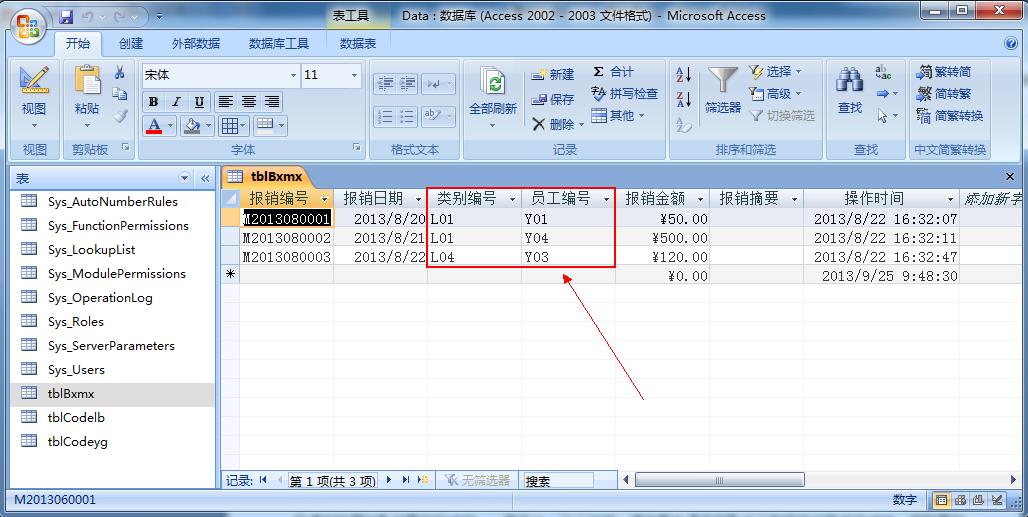Click the copy icon in clipboard group
Screen dimensions: 1028x517
pyautogui.click(x=120, y=94)
